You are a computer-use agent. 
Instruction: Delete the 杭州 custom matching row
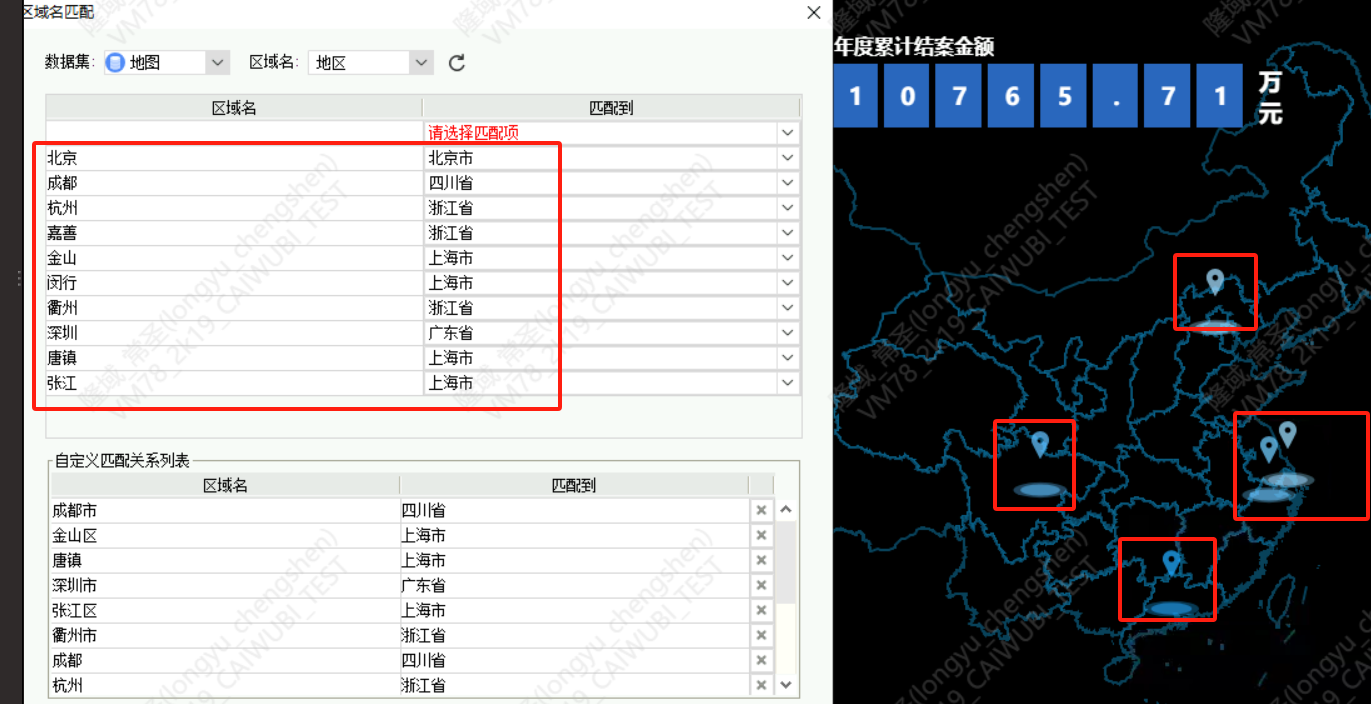(x=761, y=685)
